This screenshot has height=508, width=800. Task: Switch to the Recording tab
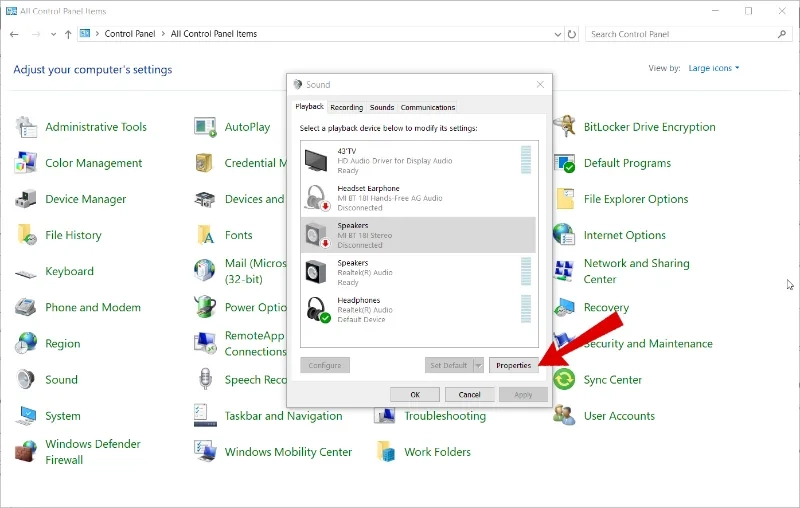(x=346, y=107)
